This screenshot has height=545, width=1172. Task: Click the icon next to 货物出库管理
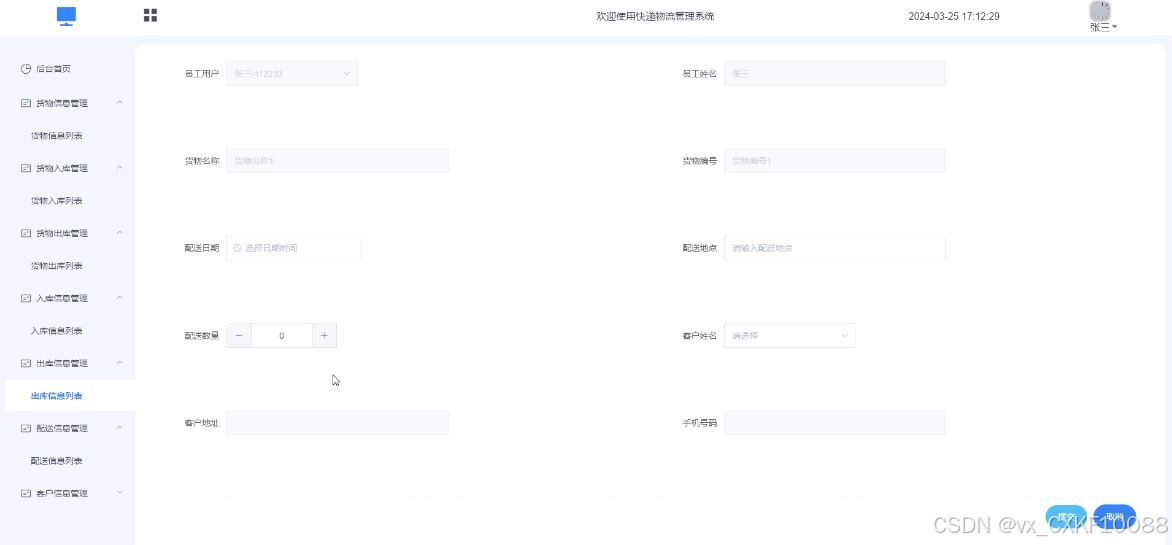25,233
